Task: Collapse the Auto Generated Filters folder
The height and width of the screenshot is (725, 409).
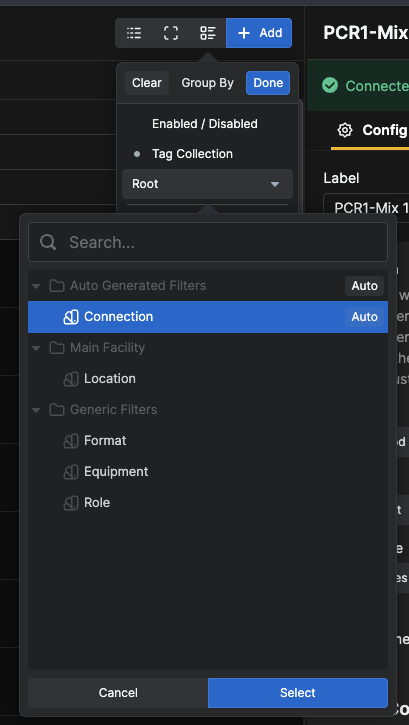Action: point(36,286)
